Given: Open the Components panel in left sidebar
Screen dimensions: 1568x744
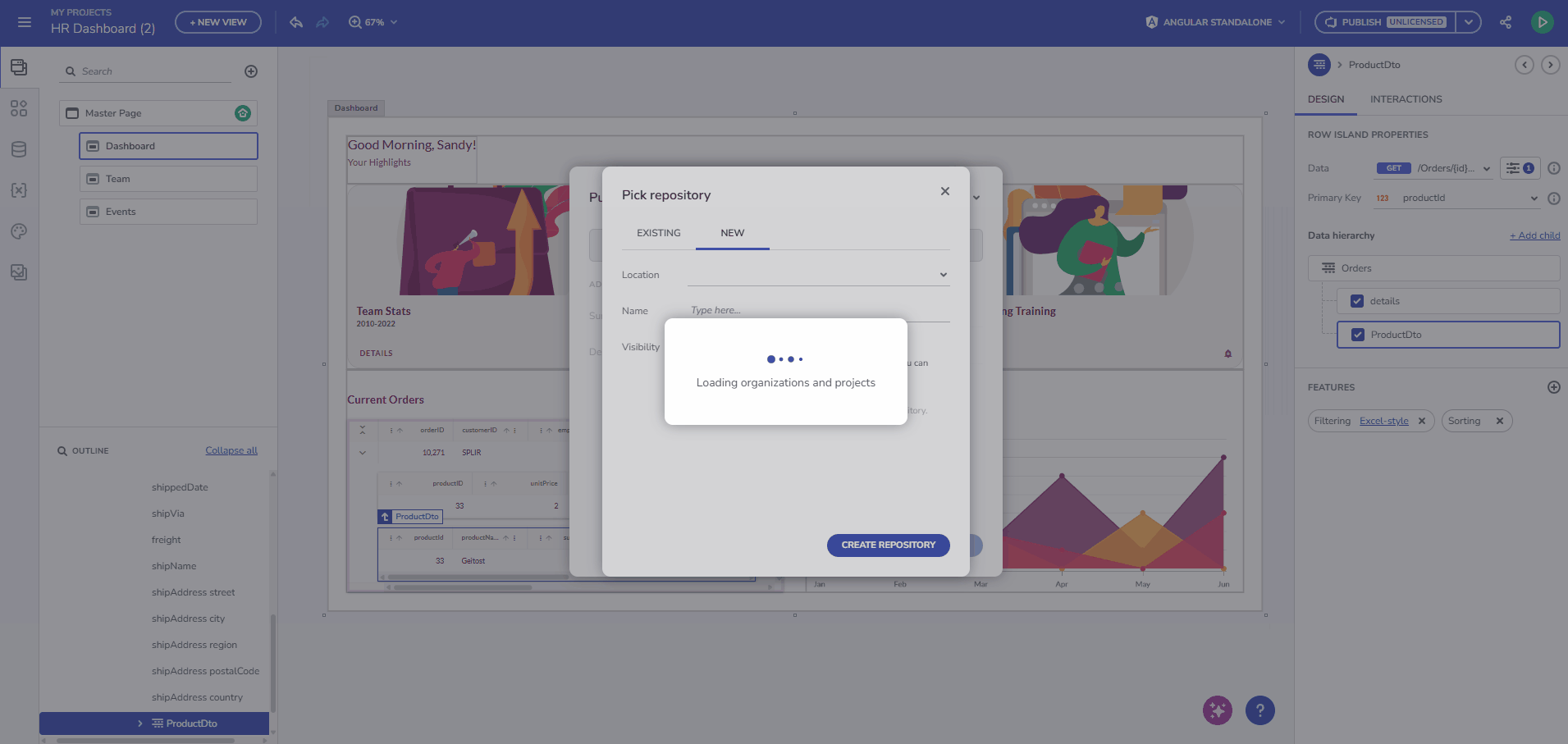Looking at the screenshot, I should [19, 107].
